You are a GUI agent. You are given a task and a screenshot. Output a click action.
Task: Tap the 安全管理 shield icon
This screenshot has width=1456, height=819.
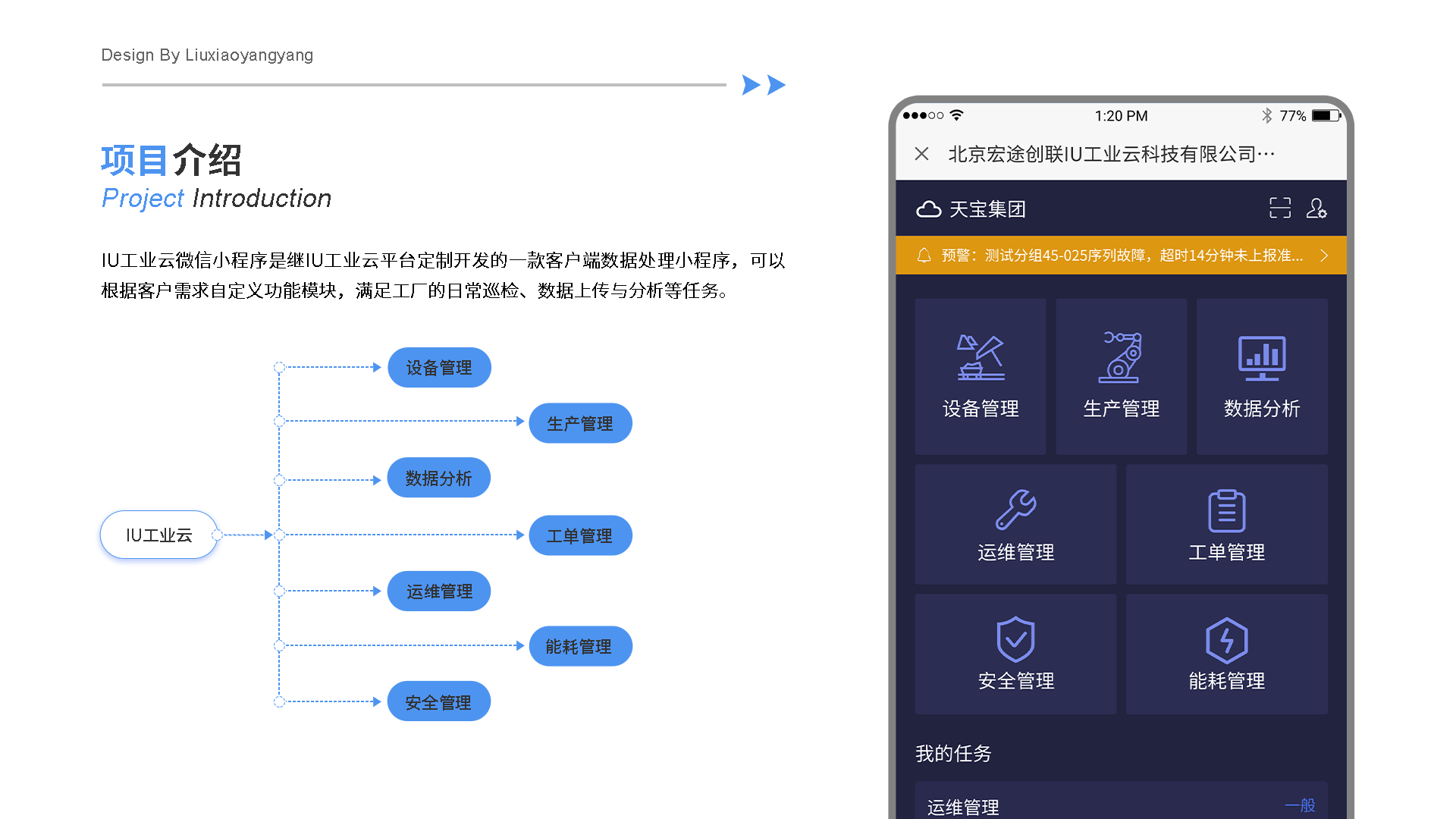click(1016, 639)
